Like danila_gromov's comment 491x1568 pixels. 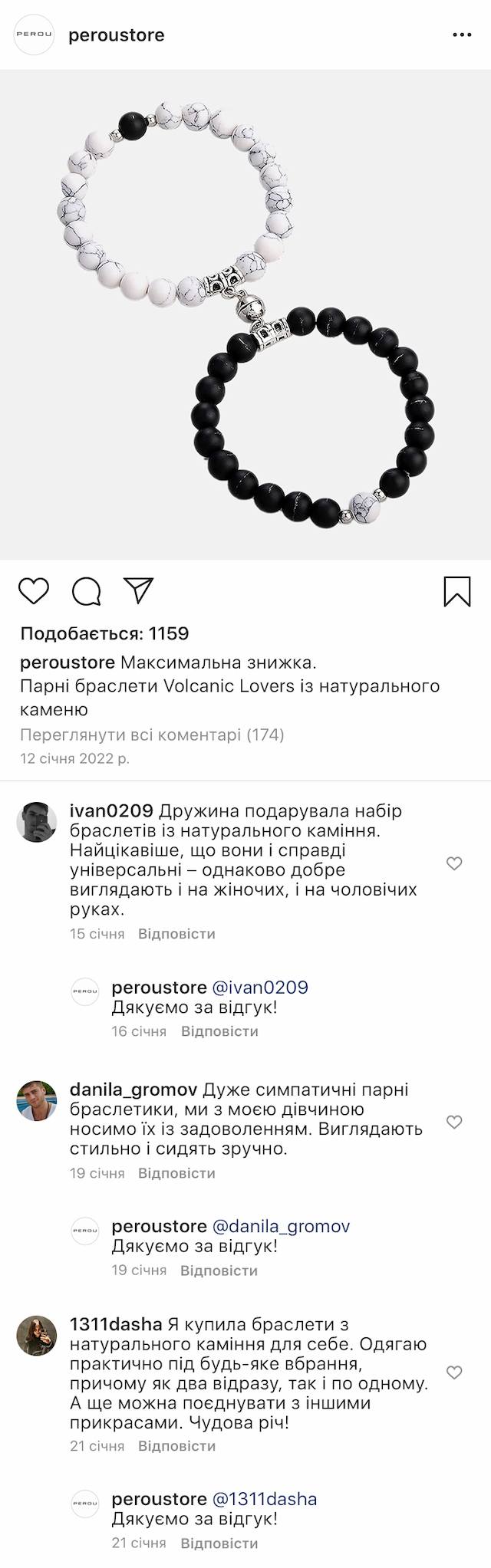click(x=454, y=1123)
